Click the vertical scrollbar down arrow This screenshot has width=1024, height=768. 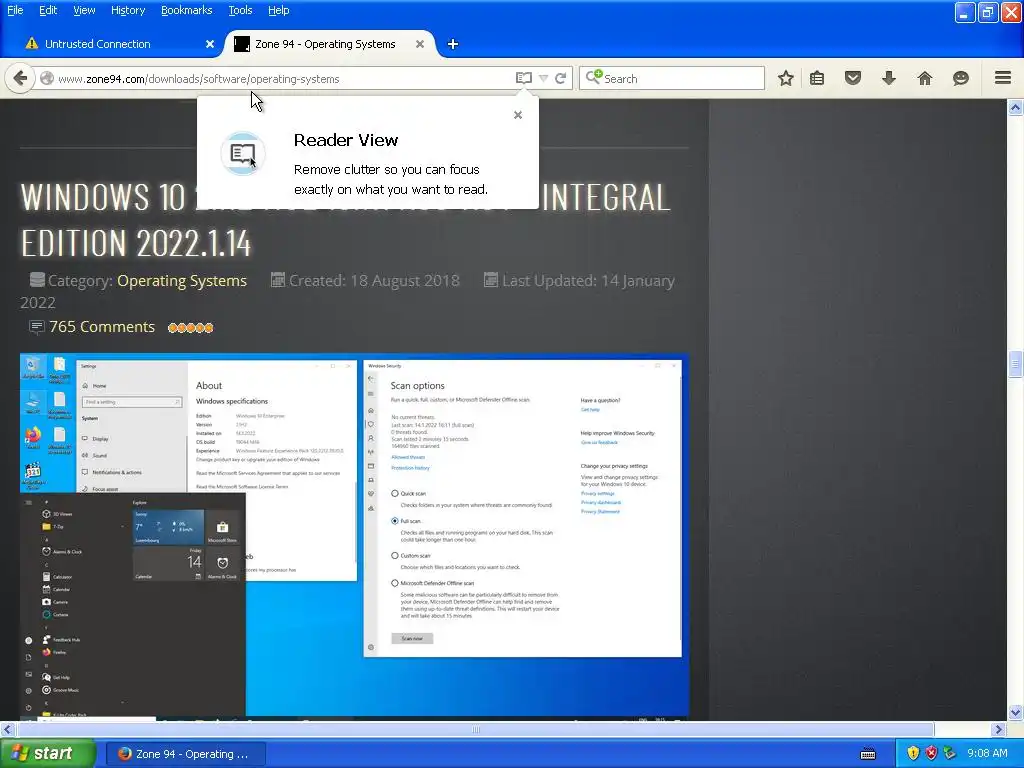pos(1016,712)
